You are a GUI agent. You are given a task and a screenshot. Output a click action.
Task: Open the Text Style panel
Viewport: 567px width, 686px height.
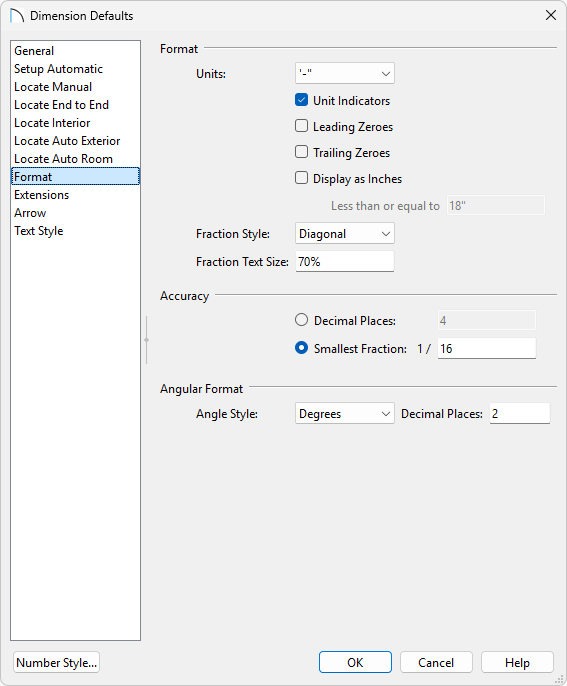[x=75, y=231]
